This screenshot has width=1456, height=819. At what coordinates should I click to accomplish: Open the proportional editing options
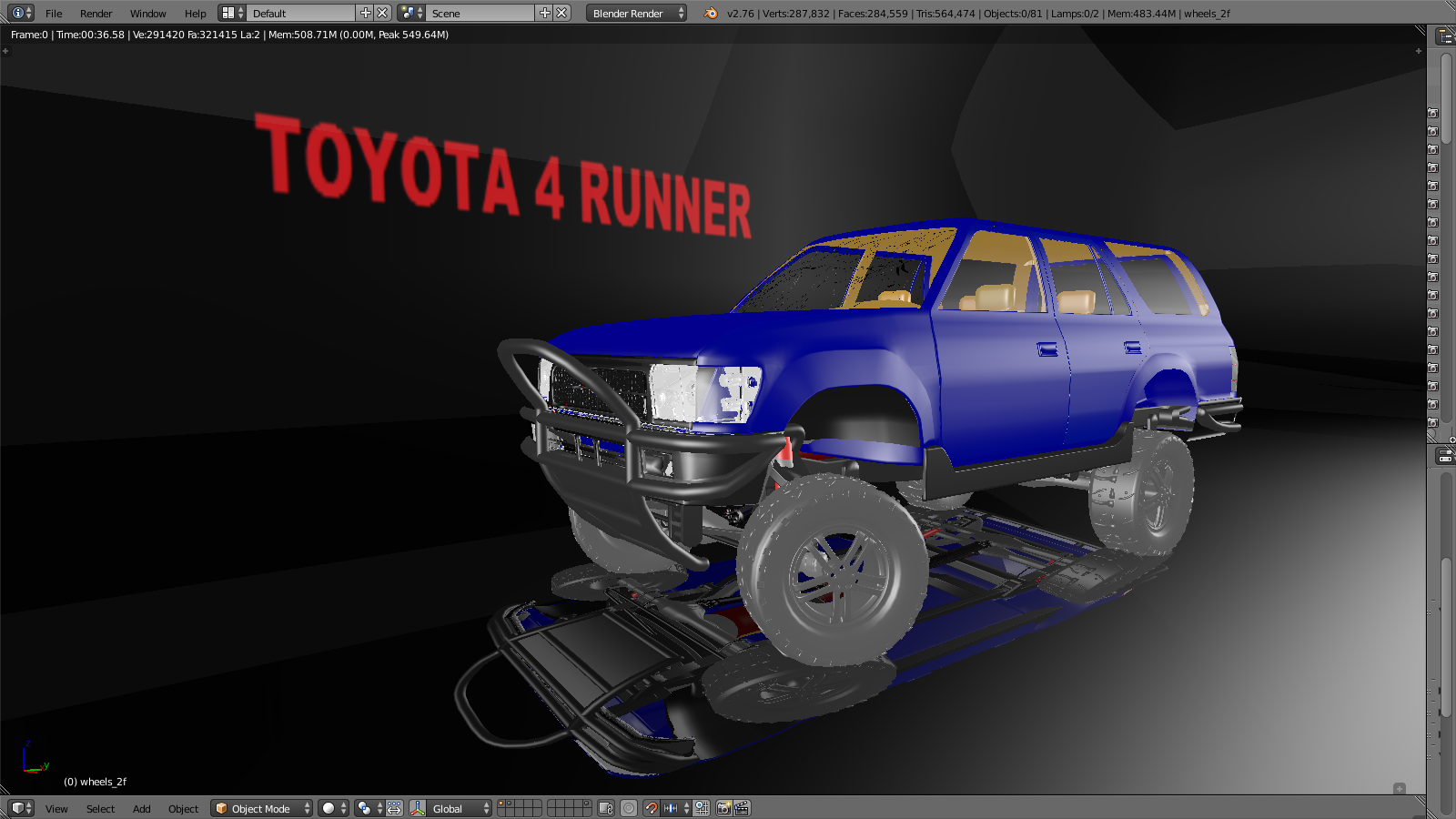click(x=629, y=808)
